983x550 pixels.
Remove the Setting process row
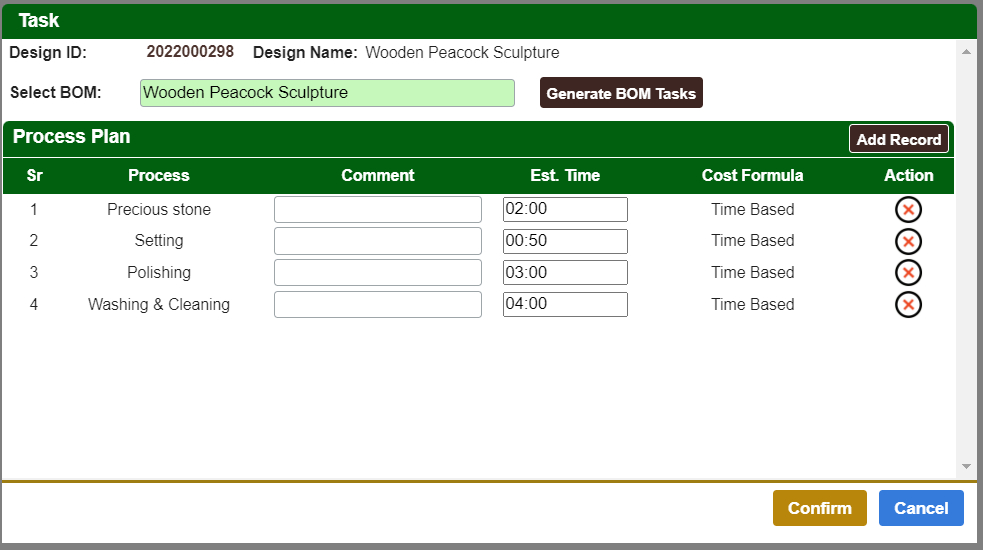point(908,241)
